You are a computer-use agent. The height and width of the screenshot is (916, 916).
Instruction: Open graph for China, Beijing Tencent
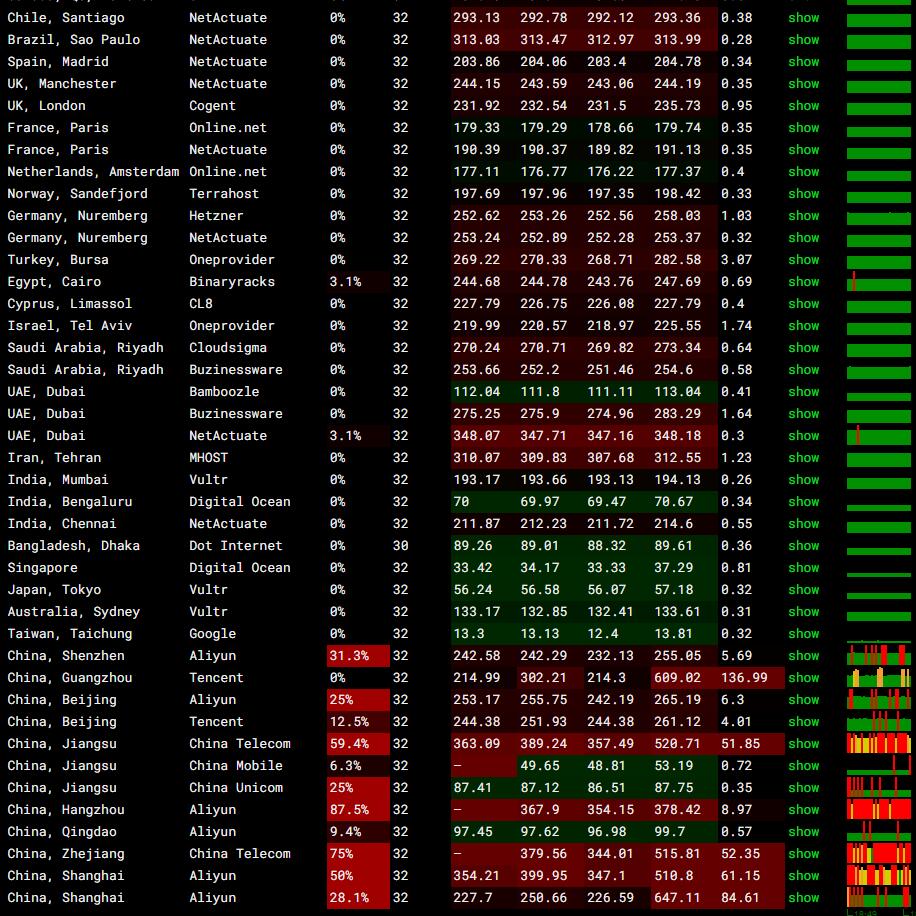[x=879, y=721]
